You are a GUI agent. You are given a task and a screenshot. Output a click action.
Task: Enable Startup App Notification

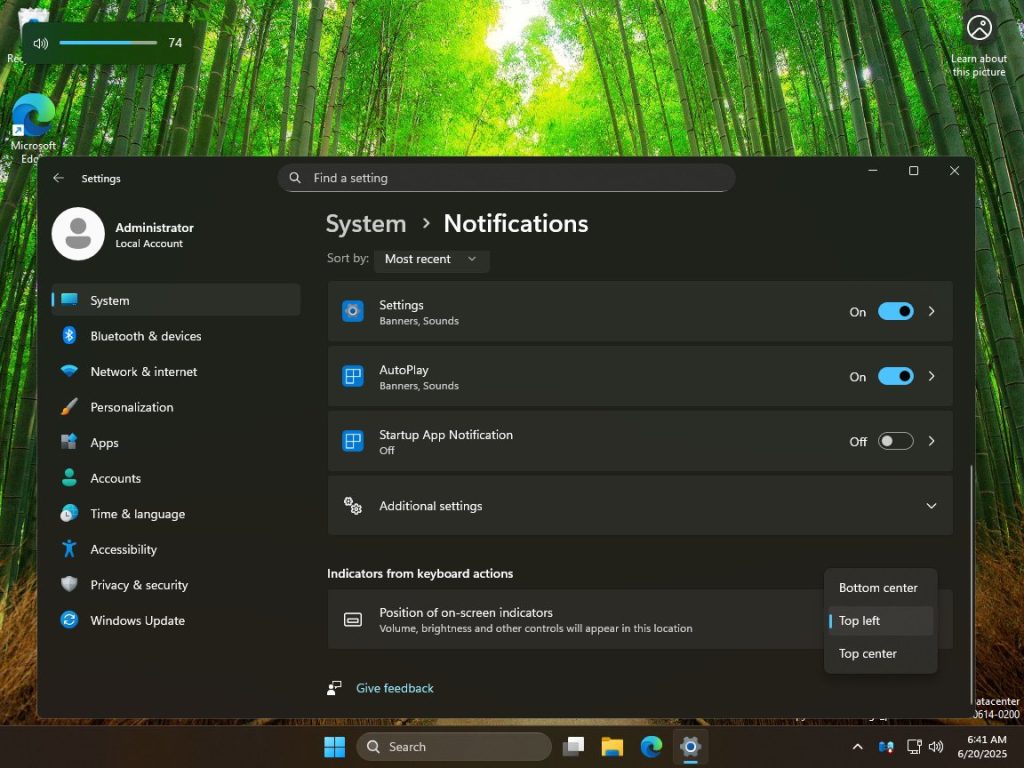click(895, 440)
